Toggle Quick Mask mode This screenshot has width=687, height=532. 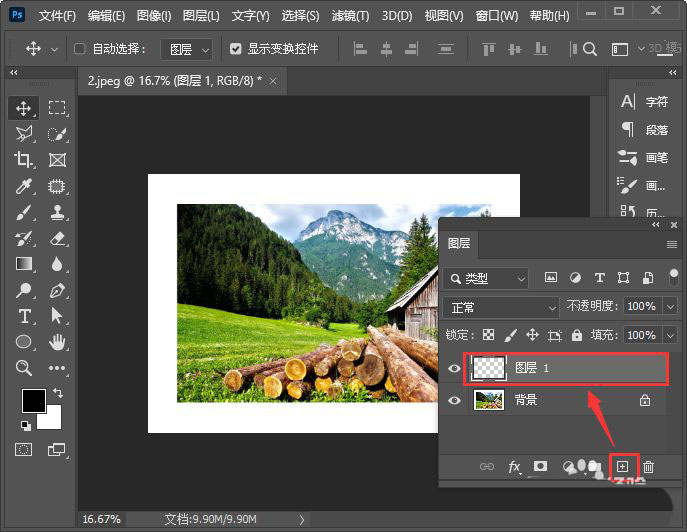(24, 450)
